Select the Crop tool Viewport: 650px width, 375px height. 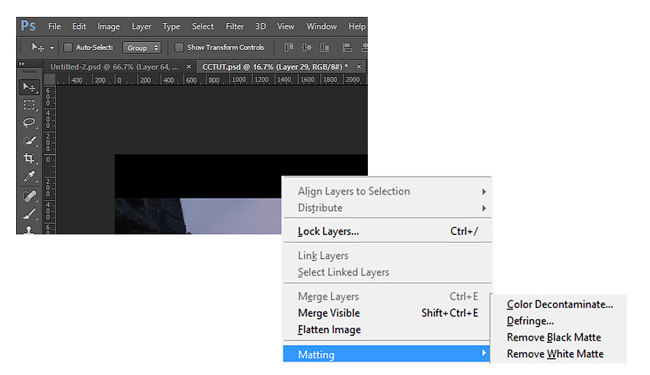click(29, 158)
